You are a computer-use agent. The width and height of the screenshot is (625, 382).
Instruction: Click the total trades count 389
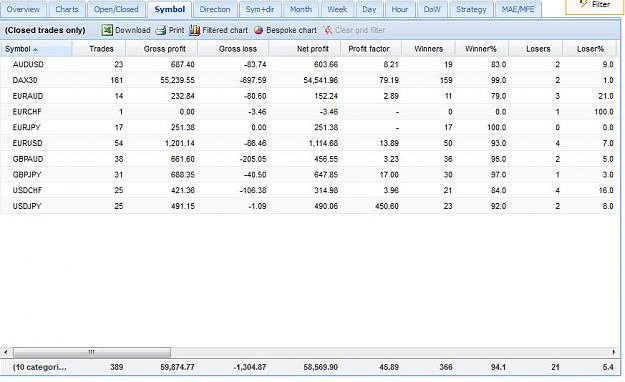[x=116, y=367]
